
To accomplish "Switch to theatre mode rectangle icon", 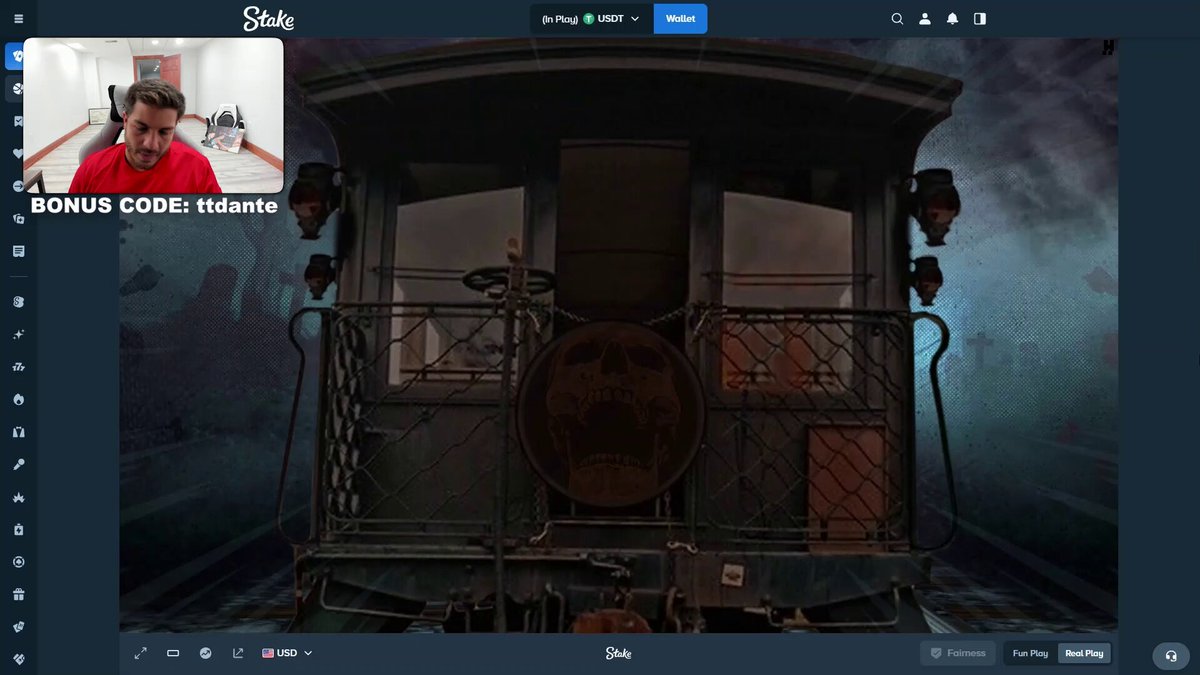I will pyautogui.click(x=173, y=653).
